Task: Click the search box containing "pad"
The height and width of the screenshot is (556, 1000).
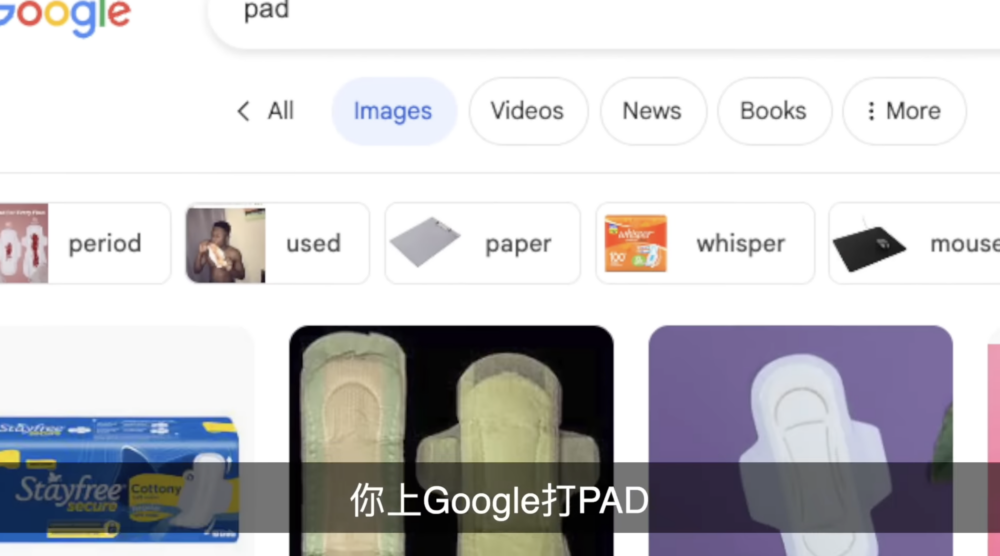Action: 600,15
